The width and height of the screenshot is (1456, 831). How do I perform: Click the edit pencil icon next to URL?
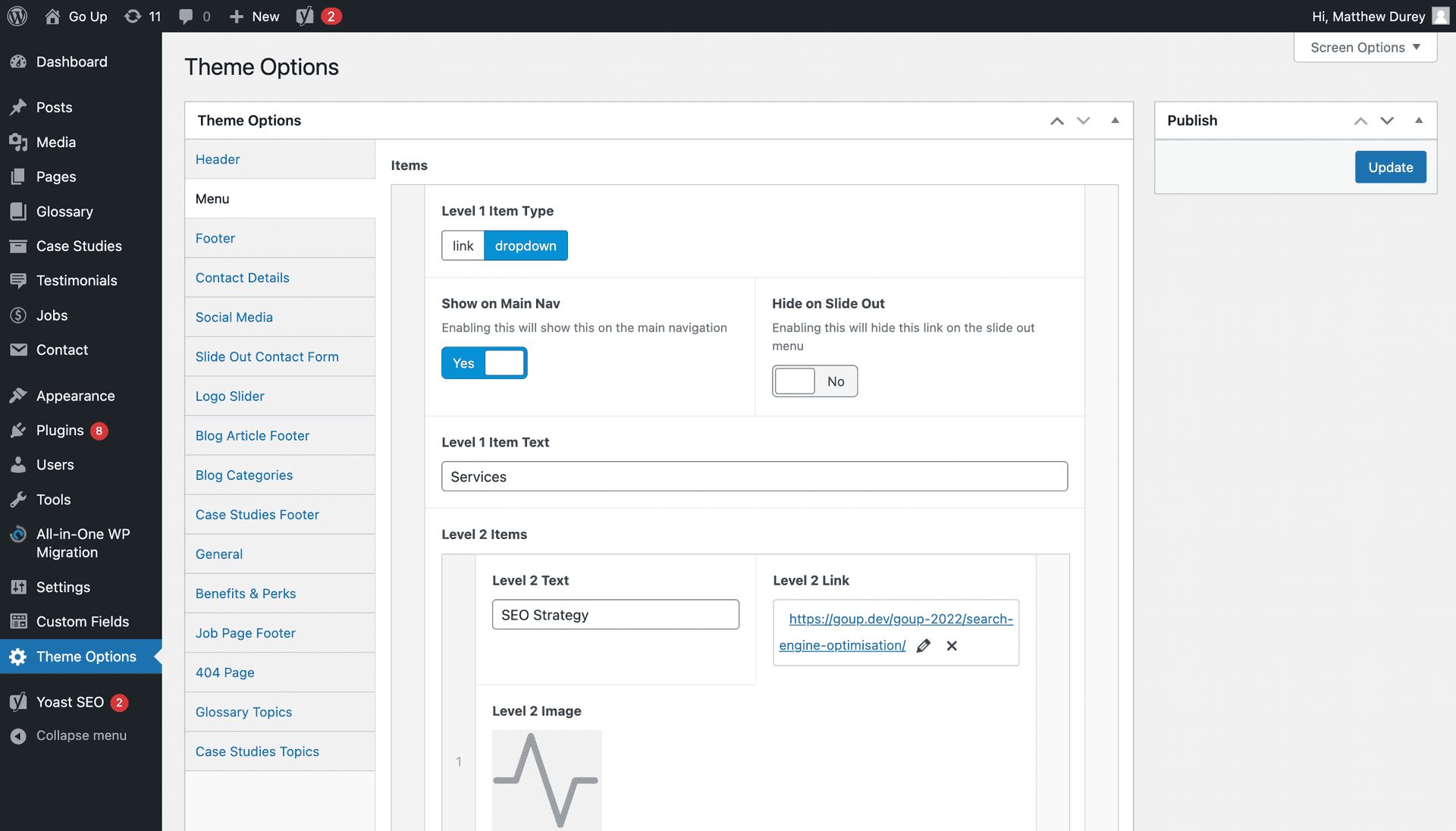pyautogui.click(x=924, y=645)
